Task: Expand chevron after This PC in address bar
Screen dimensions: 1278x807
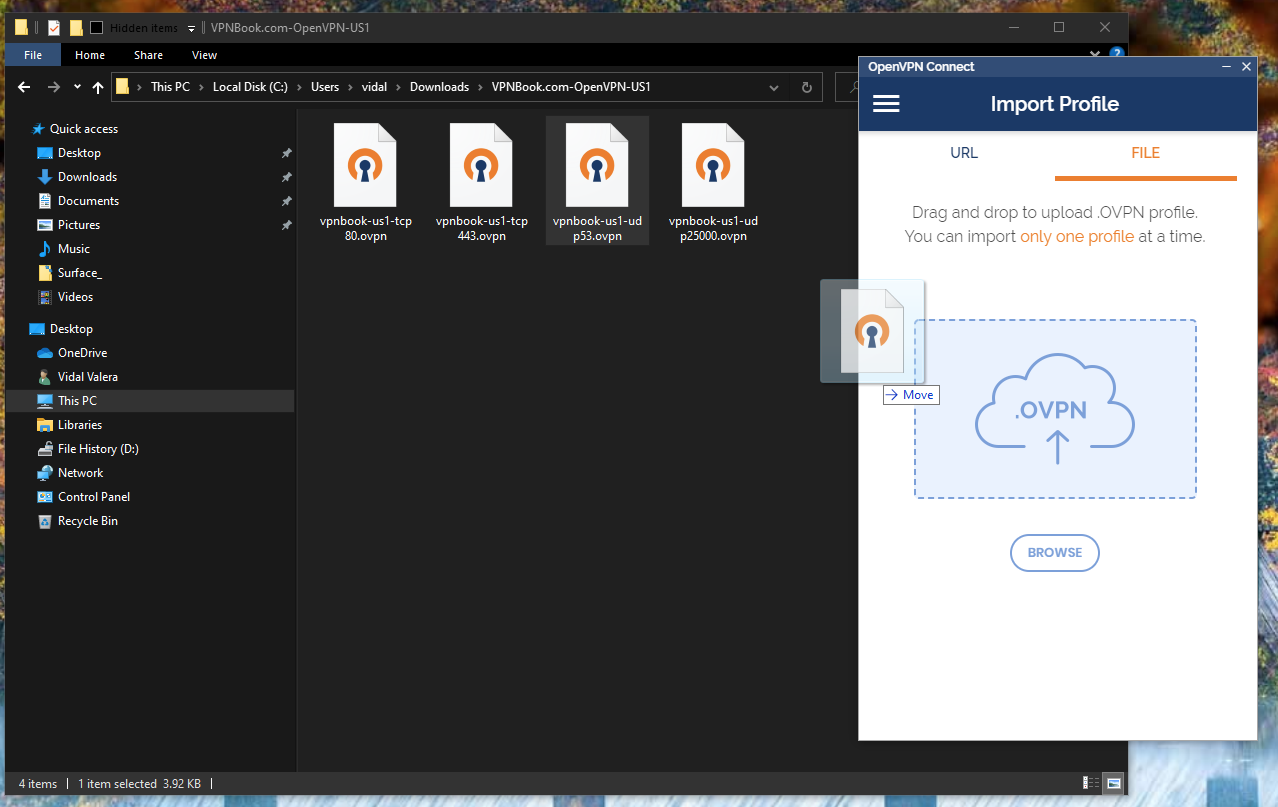Action: (201, 87)
